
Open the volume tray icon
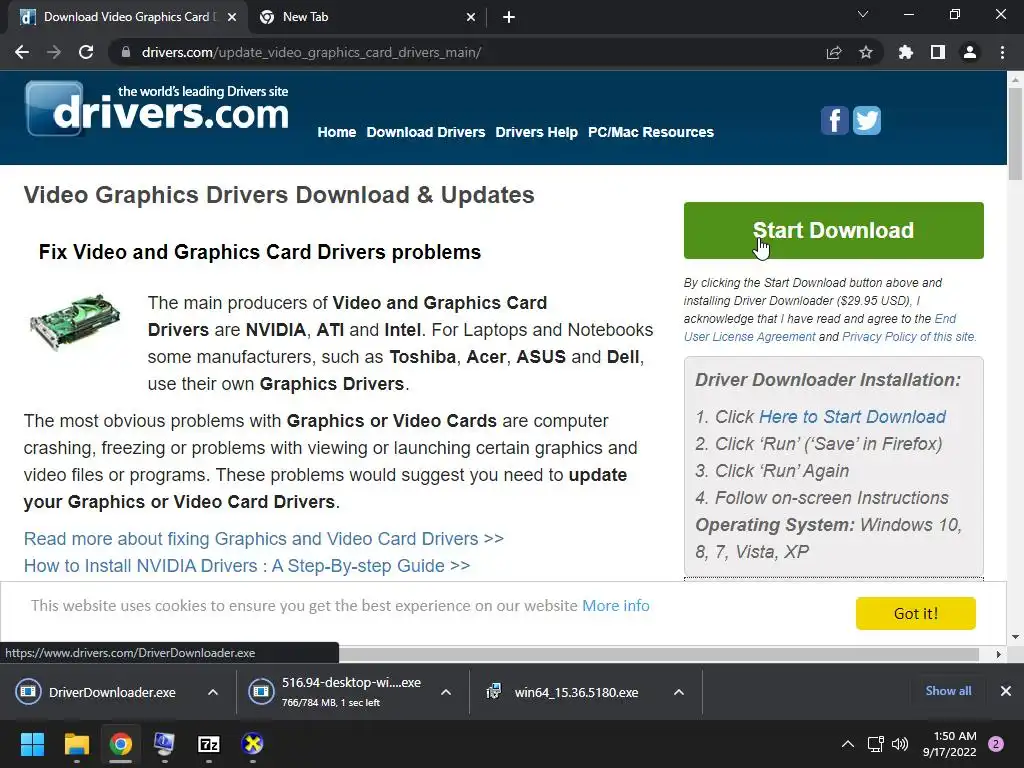coord(900,744)
